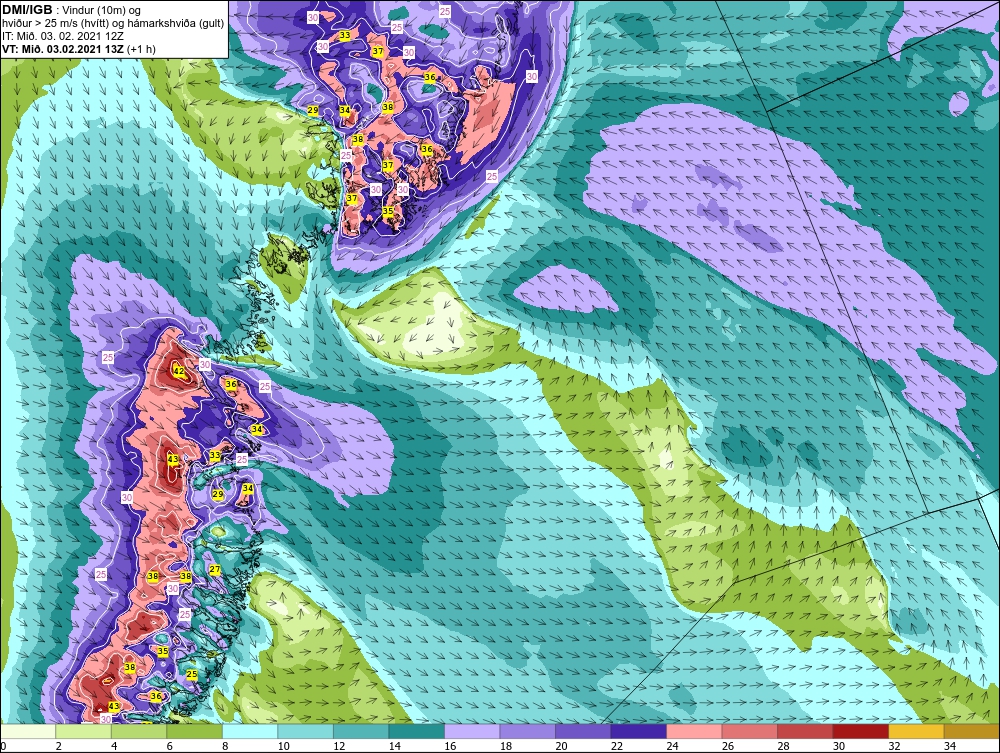Pick the 14–16 m/s dark teal swatch
The image size is (1000, 753).
(416, 731)
